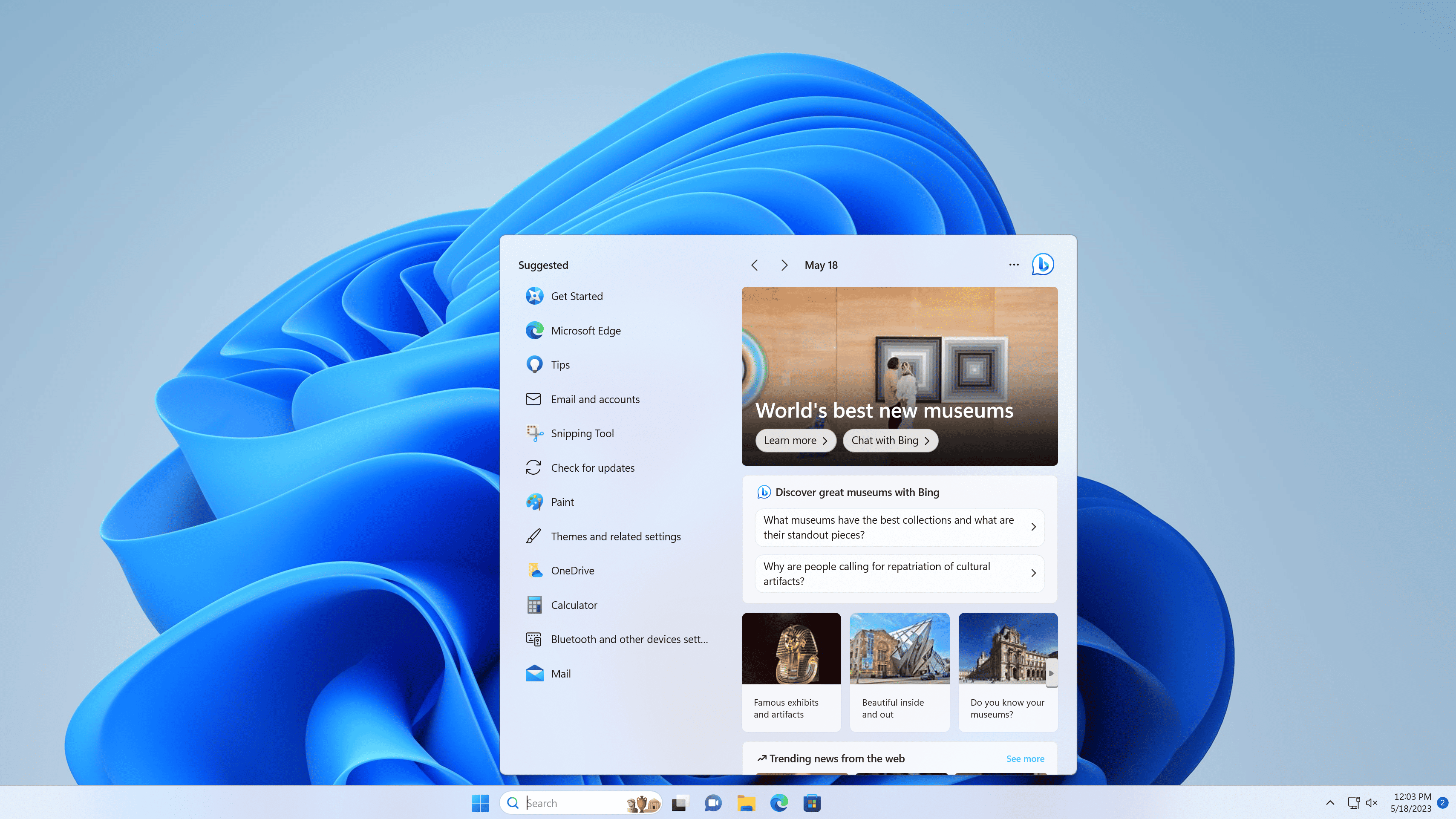This screenshot has height=819, width=1456.
Task: Open the Tips lightbulb icon
Action: (534, 365)
